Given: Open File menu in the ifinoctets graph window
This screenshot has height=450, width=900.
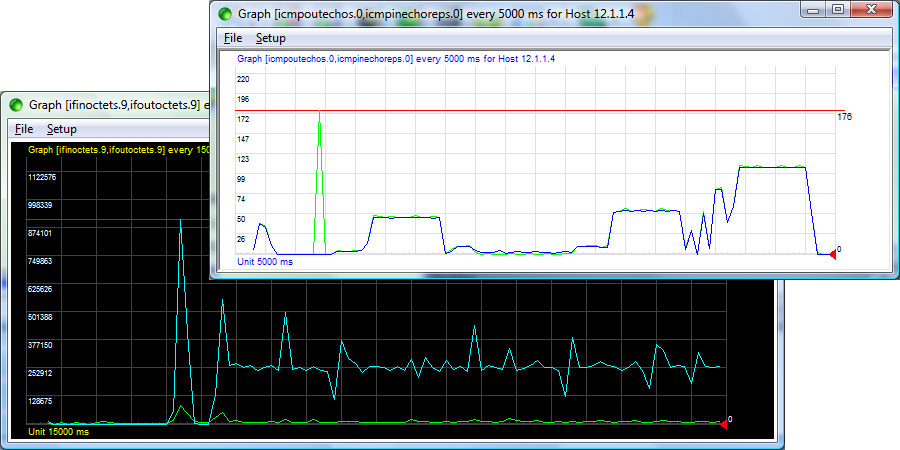Looking at the screenshot, I should 24,129.
